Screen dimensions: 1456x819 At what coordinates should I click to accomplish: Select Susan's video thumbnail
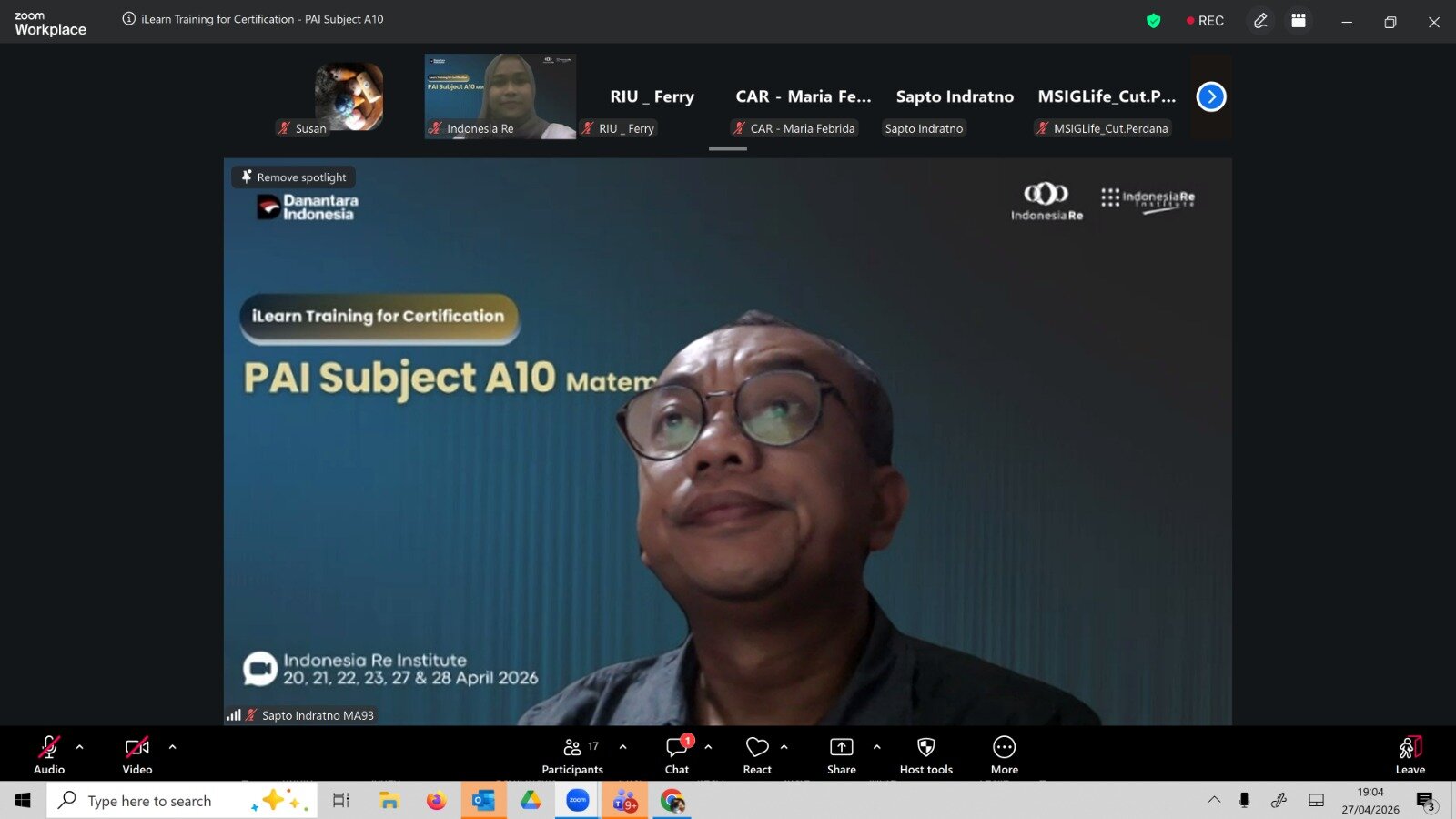click(x=349, y=96)
